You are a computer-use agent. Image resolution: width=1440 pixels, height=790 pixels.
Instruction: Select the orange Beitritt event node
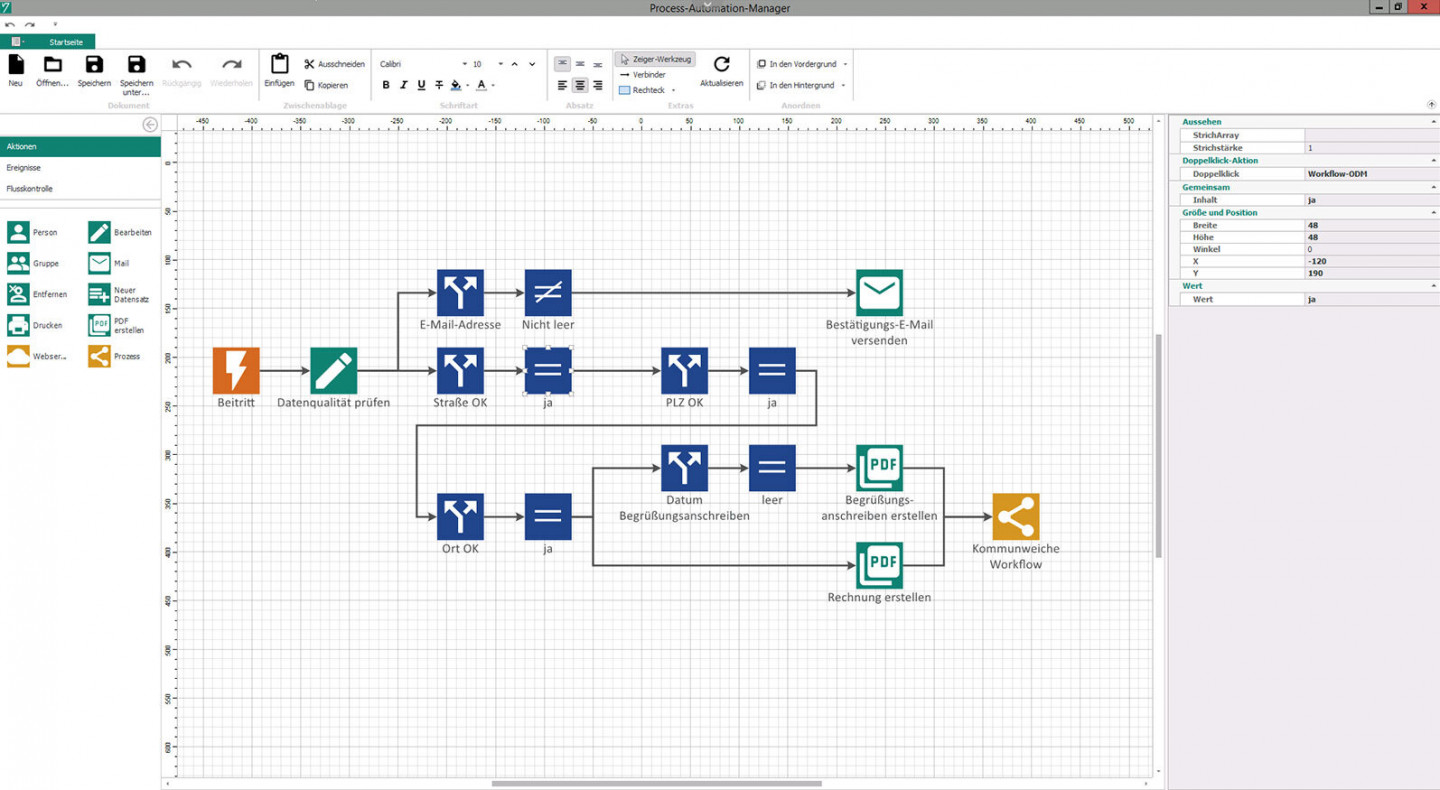tap(236, 371)
